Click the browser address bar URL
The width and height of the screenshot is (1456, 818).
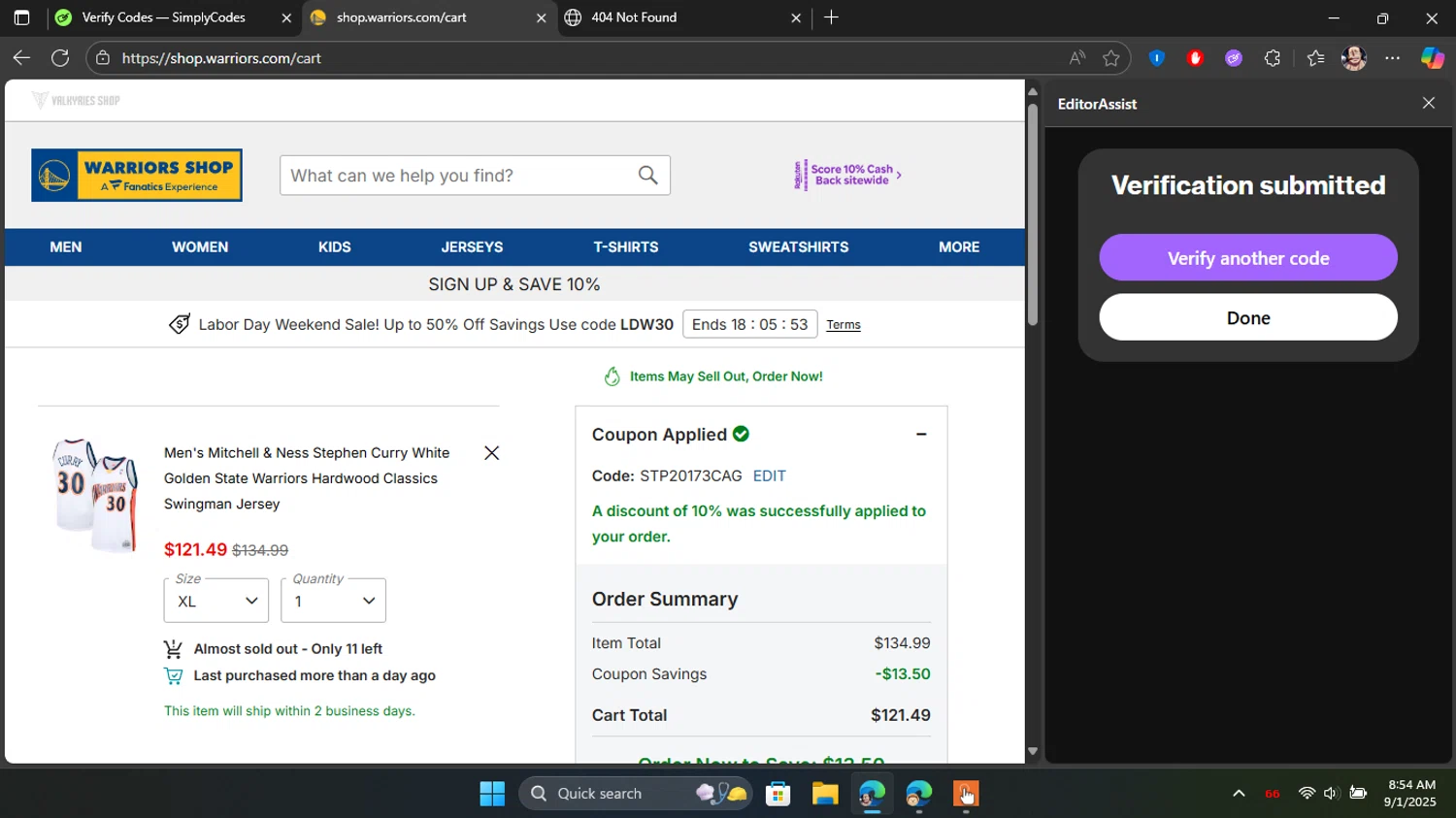click(x=221, y=58)
